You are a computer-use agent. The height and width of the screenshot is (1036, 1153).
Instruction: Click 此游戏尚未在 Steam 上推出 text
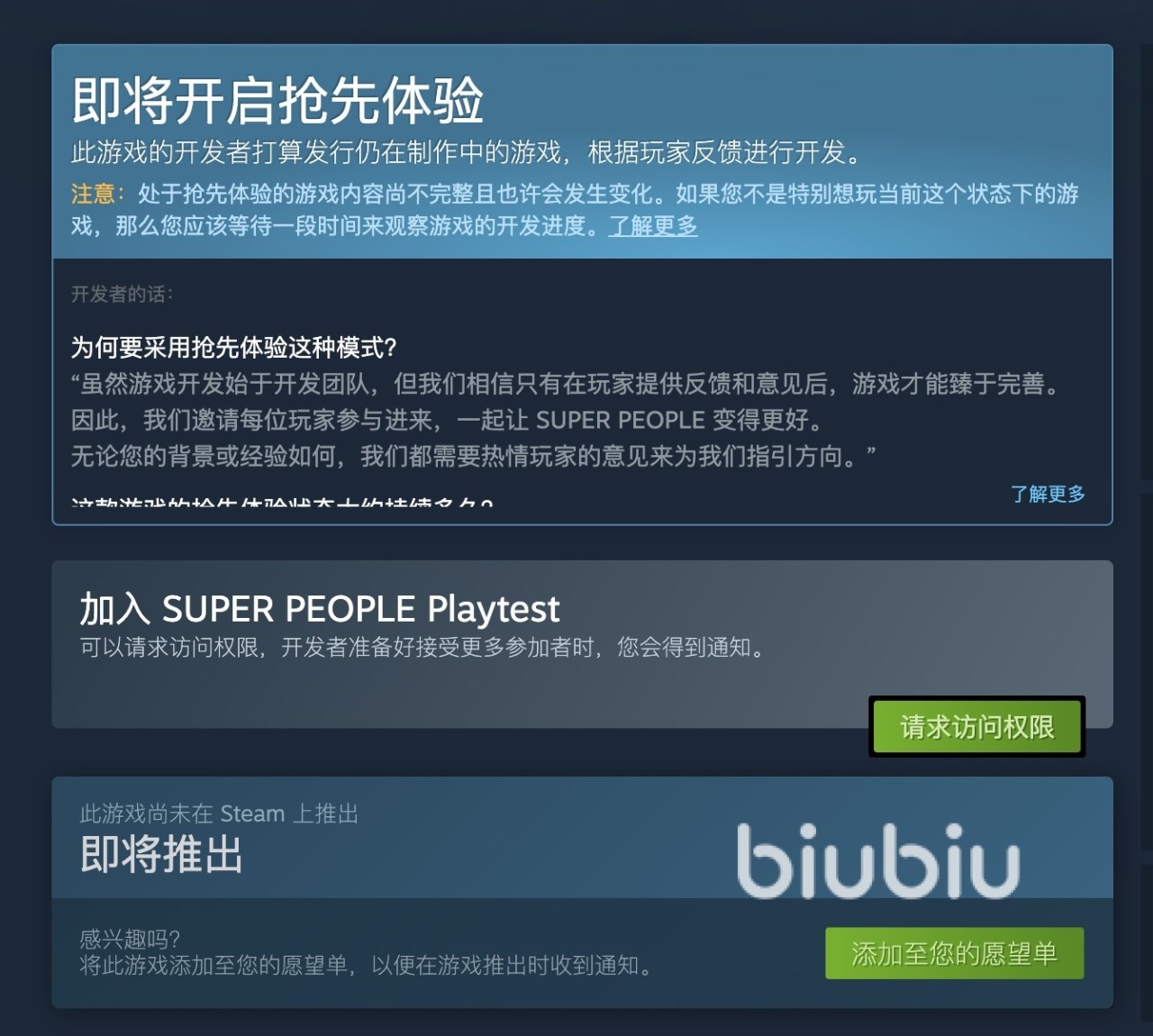click(x=219, y=813)
